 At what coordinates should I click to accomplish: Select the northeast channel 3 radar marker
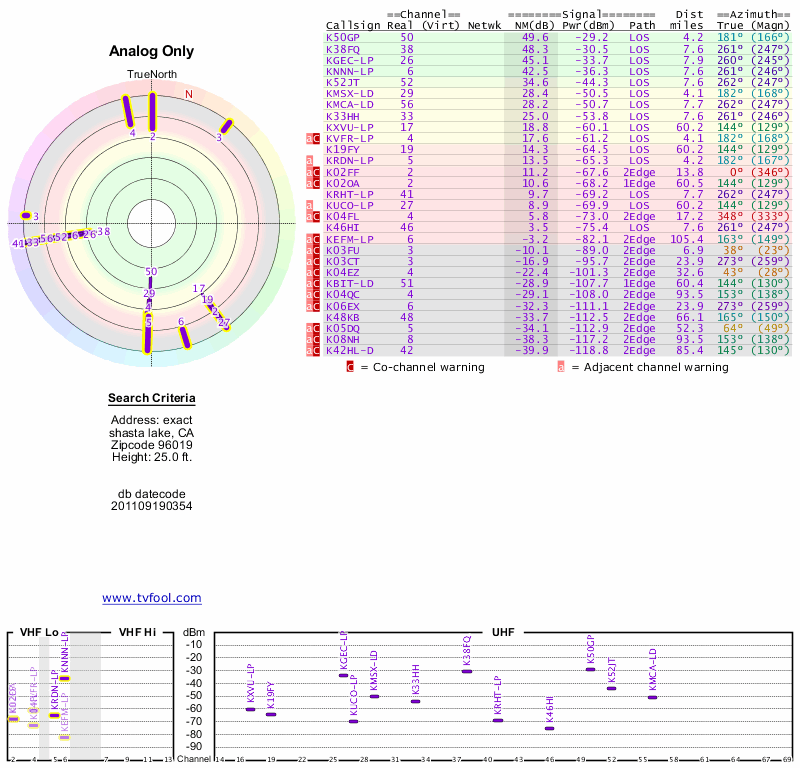pyautogui.click(x=227, y=126)
